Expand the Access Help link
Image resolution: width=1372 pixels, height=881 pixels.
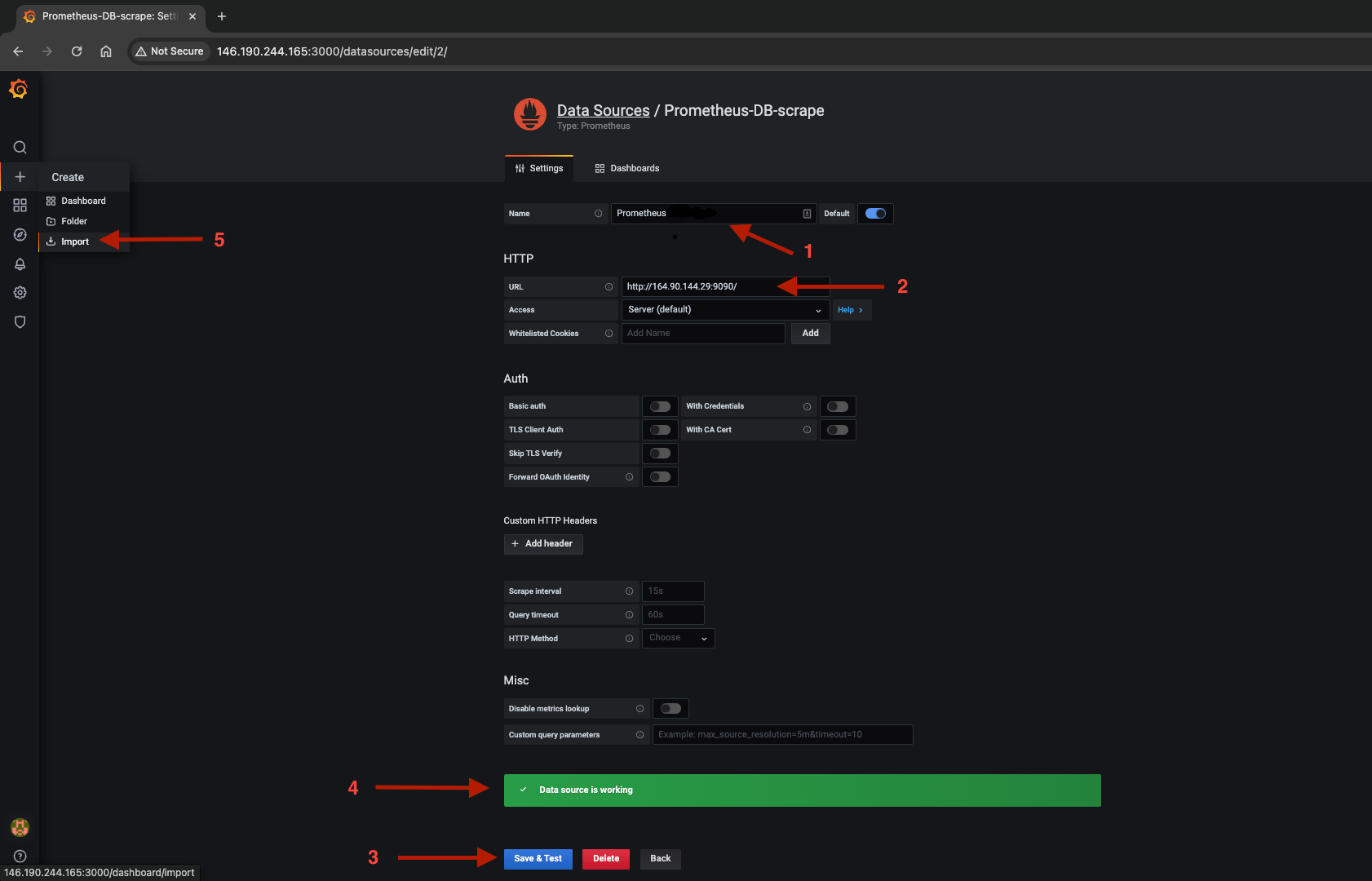point(850,310)
